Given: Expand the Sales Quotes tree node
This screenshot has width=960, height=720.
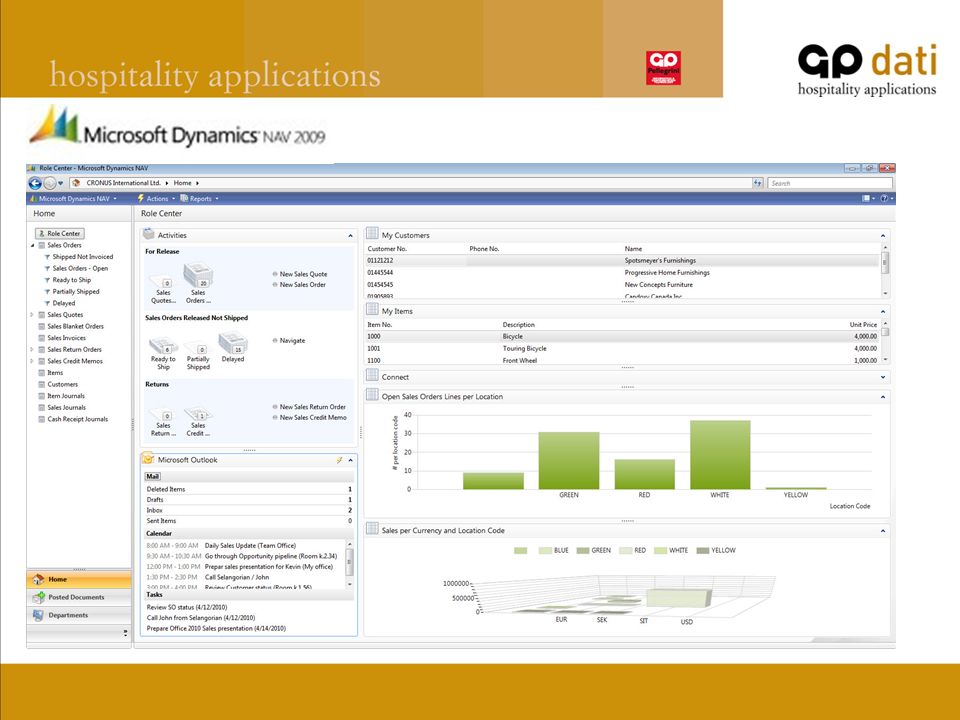Looking at the screenshot, I should [32, 315].
